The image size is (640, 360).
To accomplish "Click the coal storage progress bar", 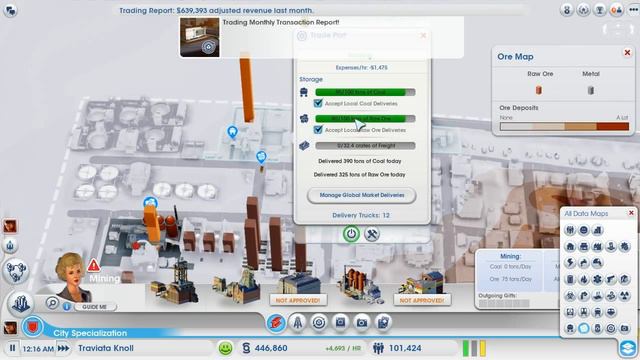I will coord(365,92).
